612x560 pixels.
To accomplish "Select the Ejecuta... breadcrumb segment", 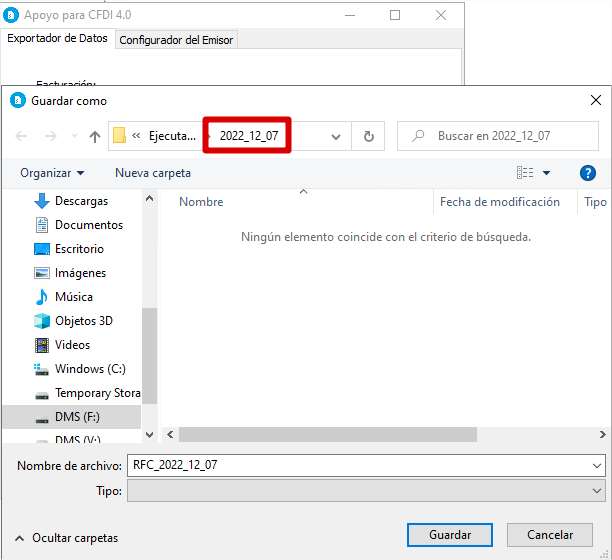I will tap(172, 136).
